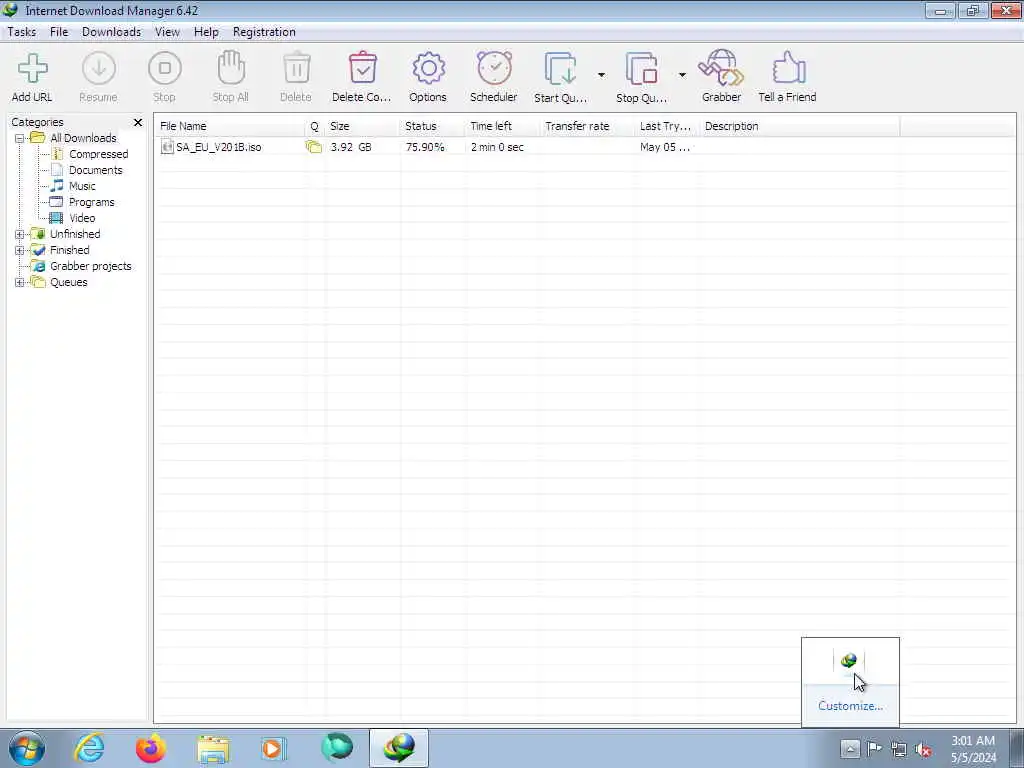This screenshot has width=1024, height=768.
Task: Click the IDM icon in tray popup
Action: (x=849, y=660)
